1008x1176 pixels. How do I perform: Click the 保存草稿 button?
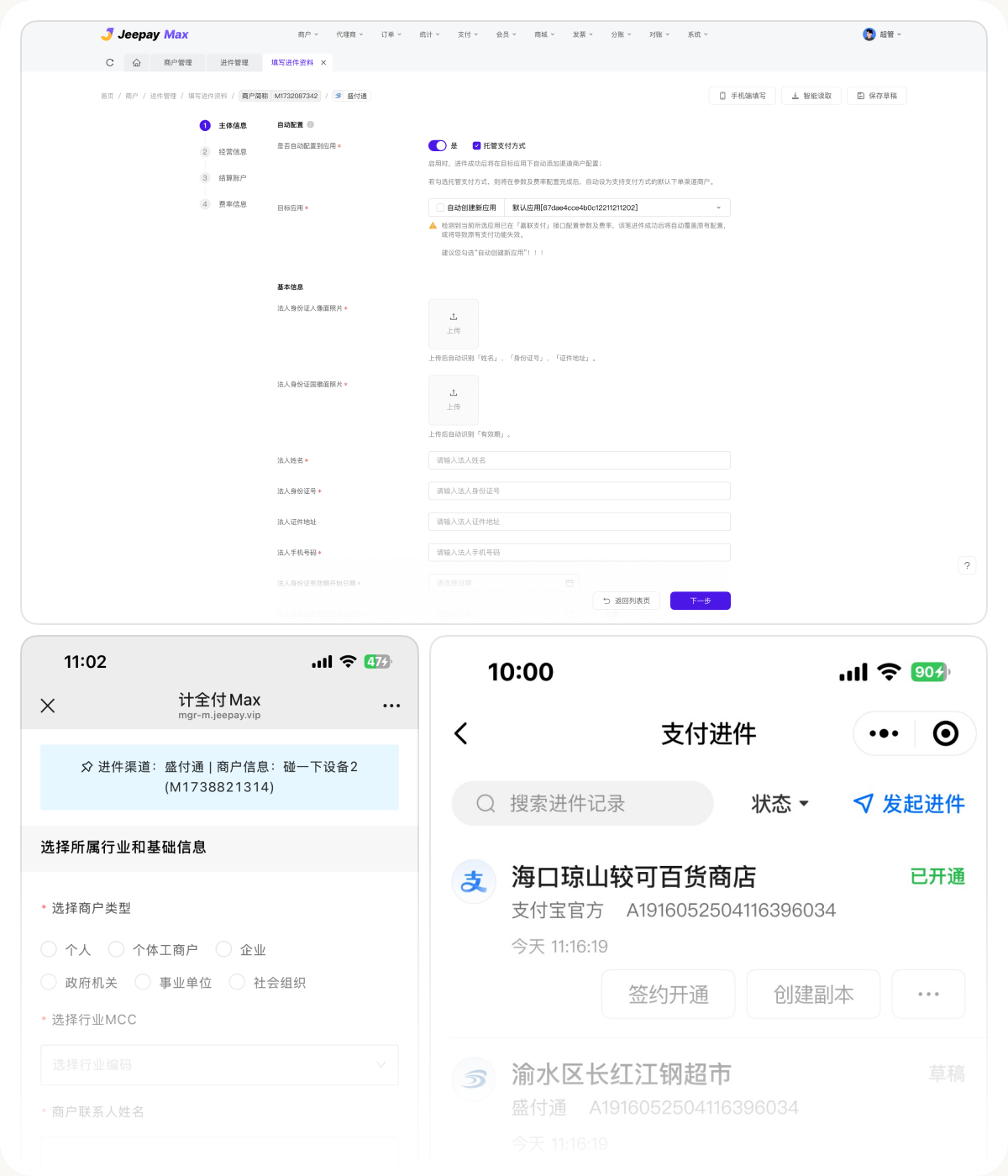click(x=877, y=96)
